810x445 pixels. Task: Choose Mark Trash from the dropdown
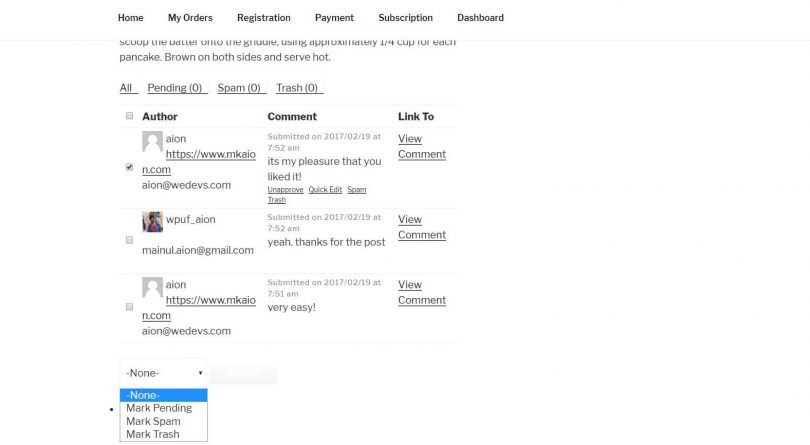(163, 434)
